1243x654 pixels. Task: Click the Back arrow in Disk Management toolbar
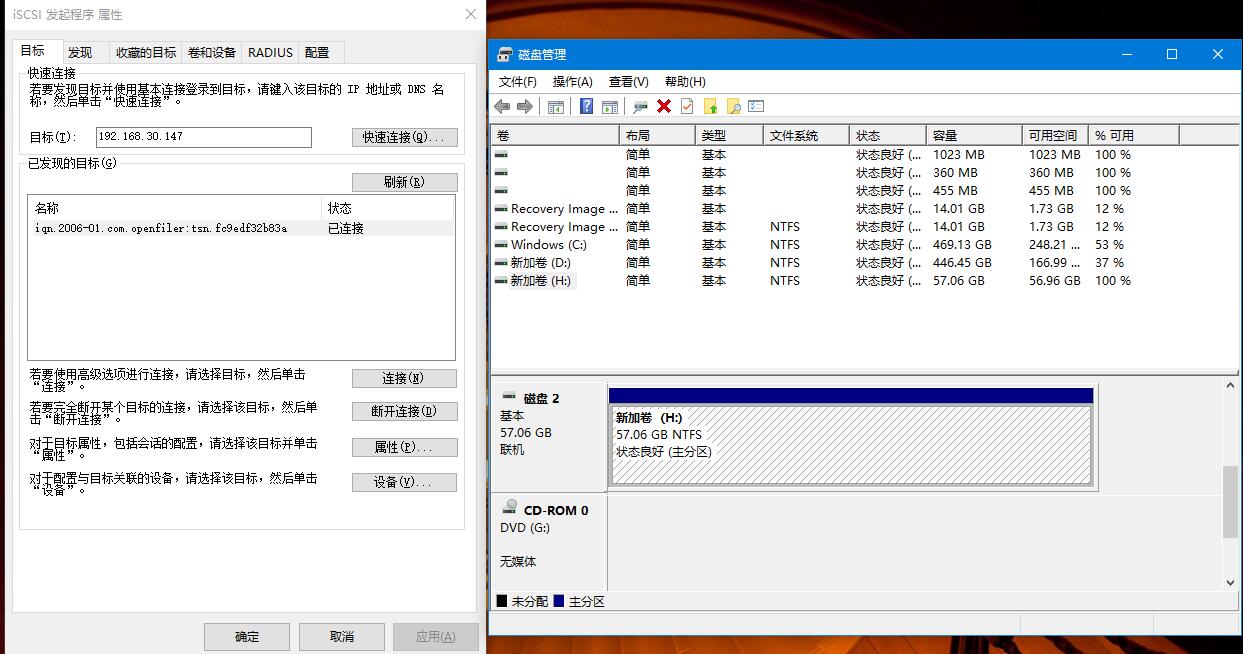[502, 106]
